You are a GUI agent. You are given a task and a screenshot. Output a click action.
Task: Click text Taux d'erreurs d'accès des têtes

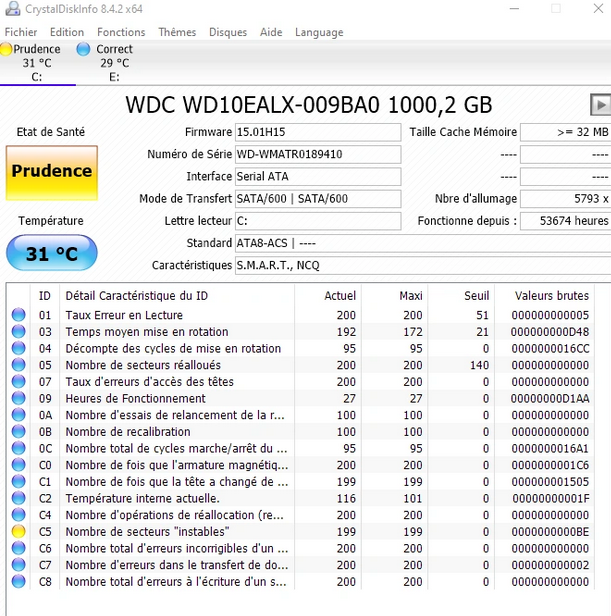[x=149, y=381]
